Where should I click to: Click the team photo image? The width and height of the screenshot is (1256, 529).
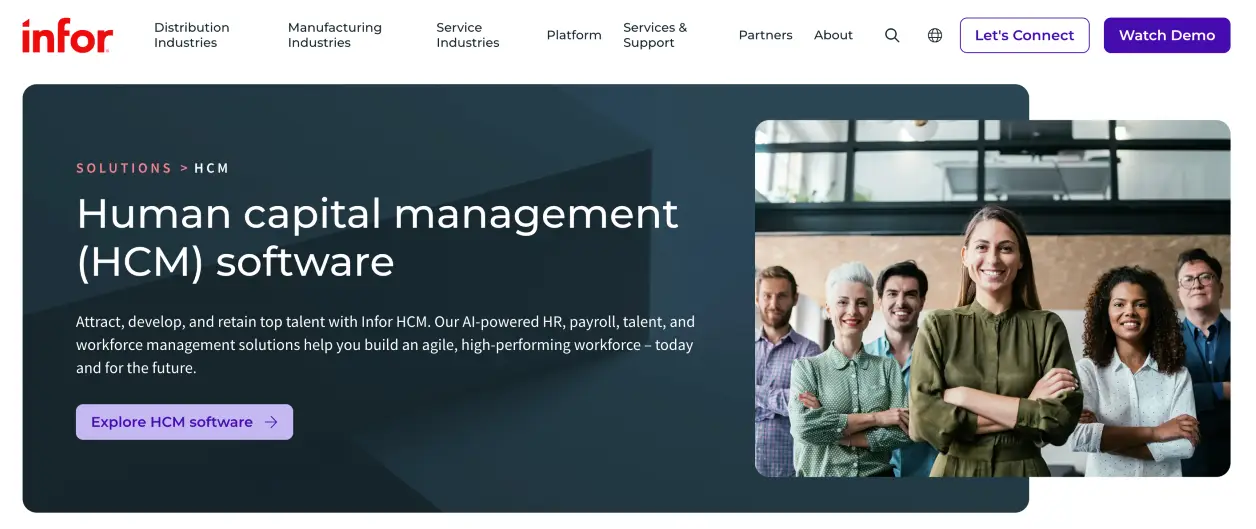tap(992, 298)
